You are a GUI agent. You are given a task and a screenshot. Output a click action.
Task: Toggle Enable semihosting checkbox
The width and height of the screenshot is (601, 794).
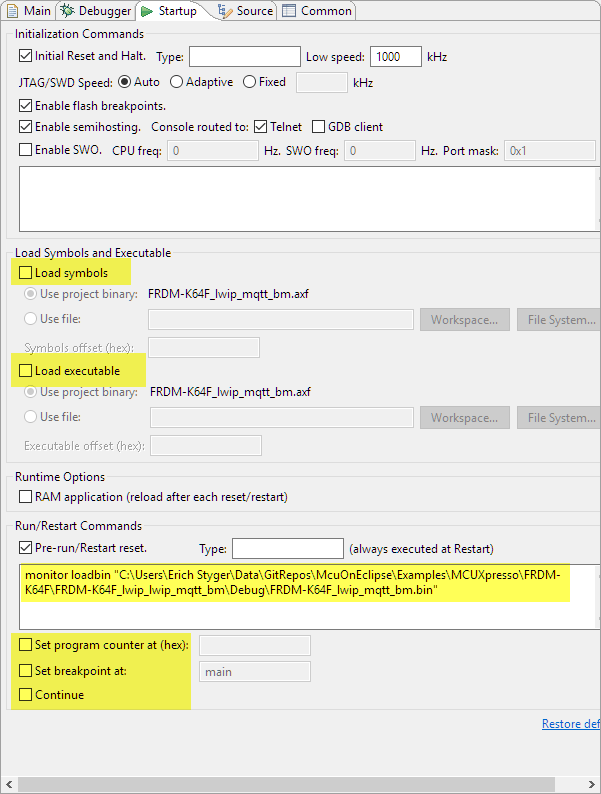(26, 127)
